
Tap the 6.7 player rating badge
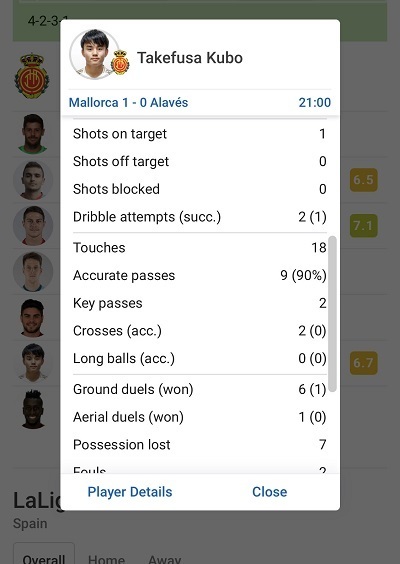pos(364,363)
